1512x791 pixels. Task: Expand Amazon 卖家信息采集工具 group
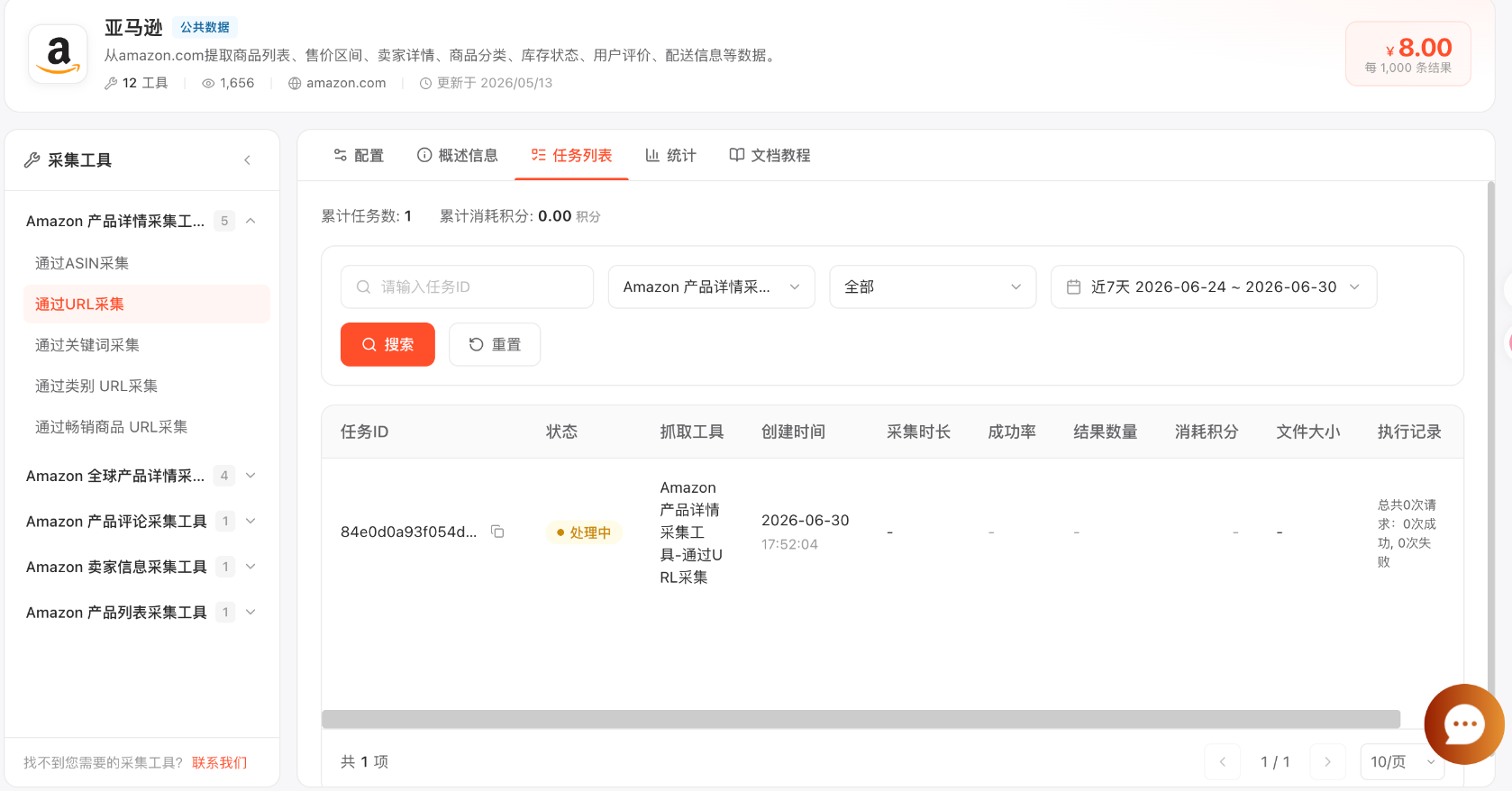coord(250,567)
